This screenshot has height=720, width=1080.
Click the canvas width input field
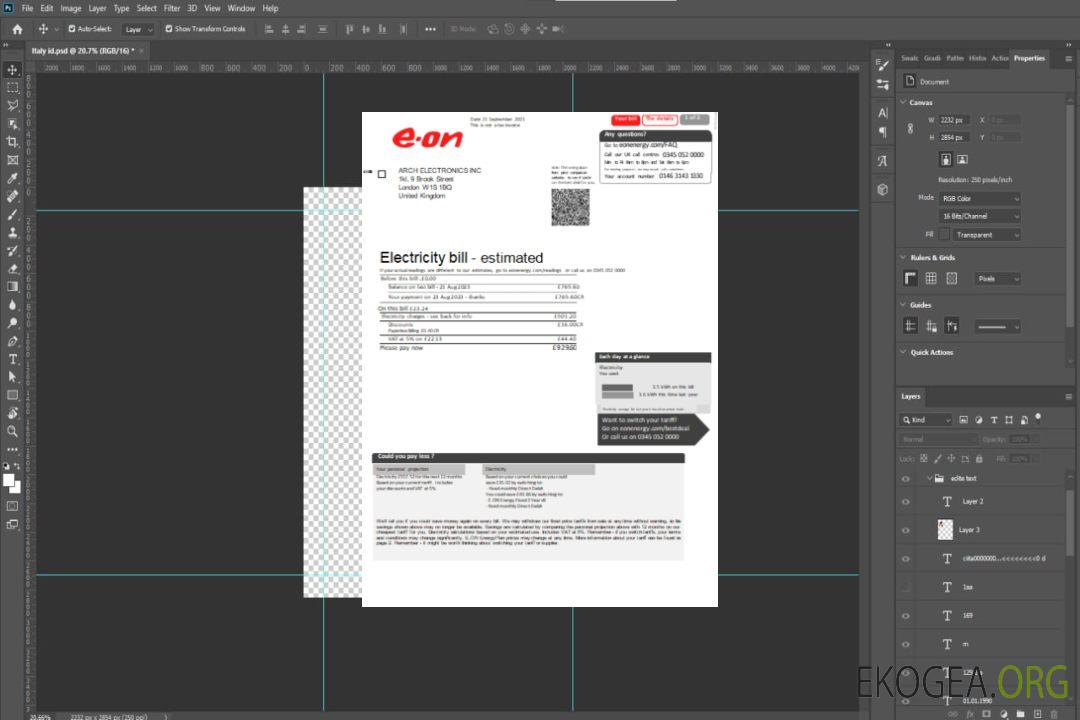(954, 120)
